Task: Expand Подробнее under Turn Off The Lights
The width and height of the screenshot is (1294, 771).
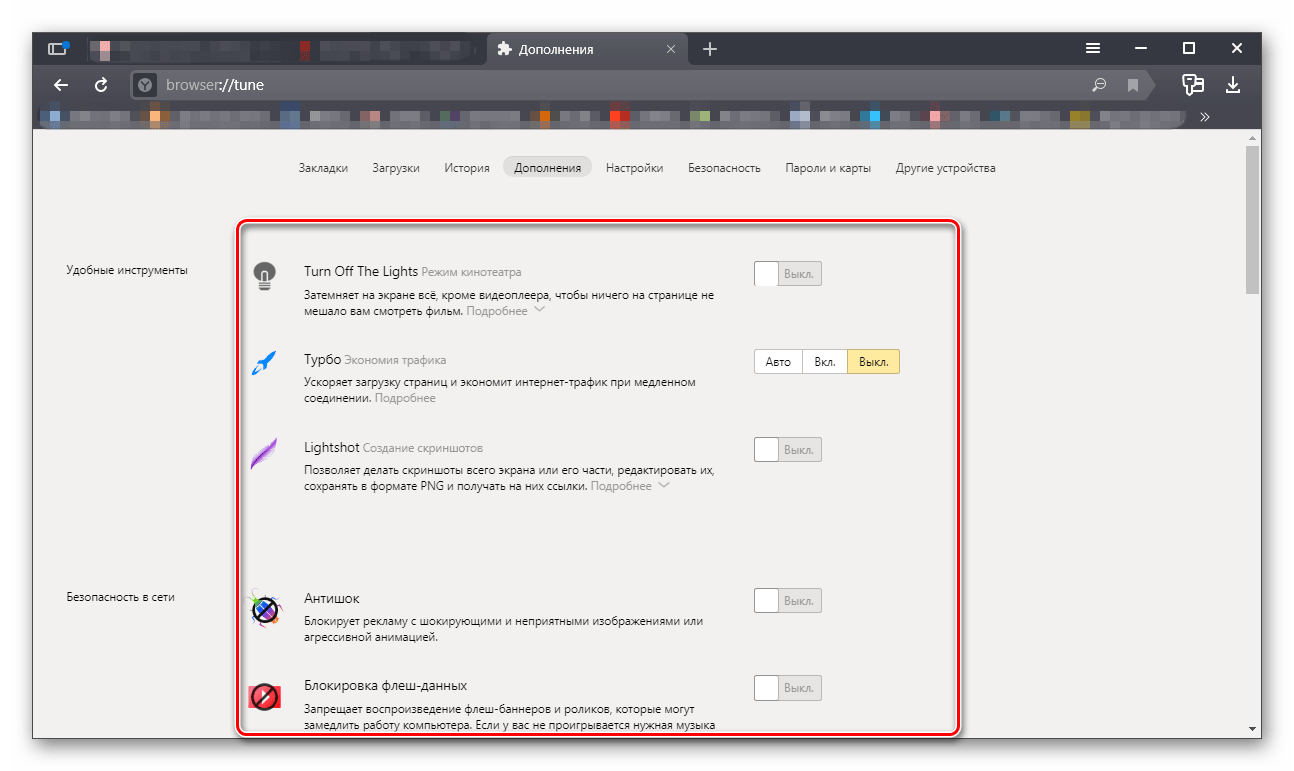Action: click(x=506, y=311)
